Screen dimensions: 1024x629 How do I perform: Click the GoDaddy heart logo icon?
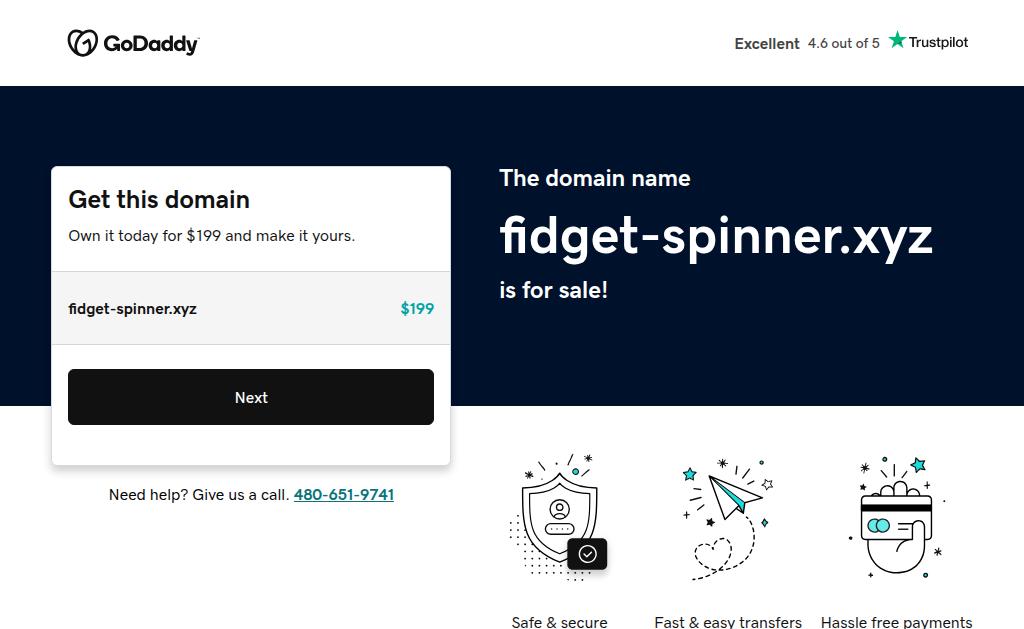[x=82, y=43]
